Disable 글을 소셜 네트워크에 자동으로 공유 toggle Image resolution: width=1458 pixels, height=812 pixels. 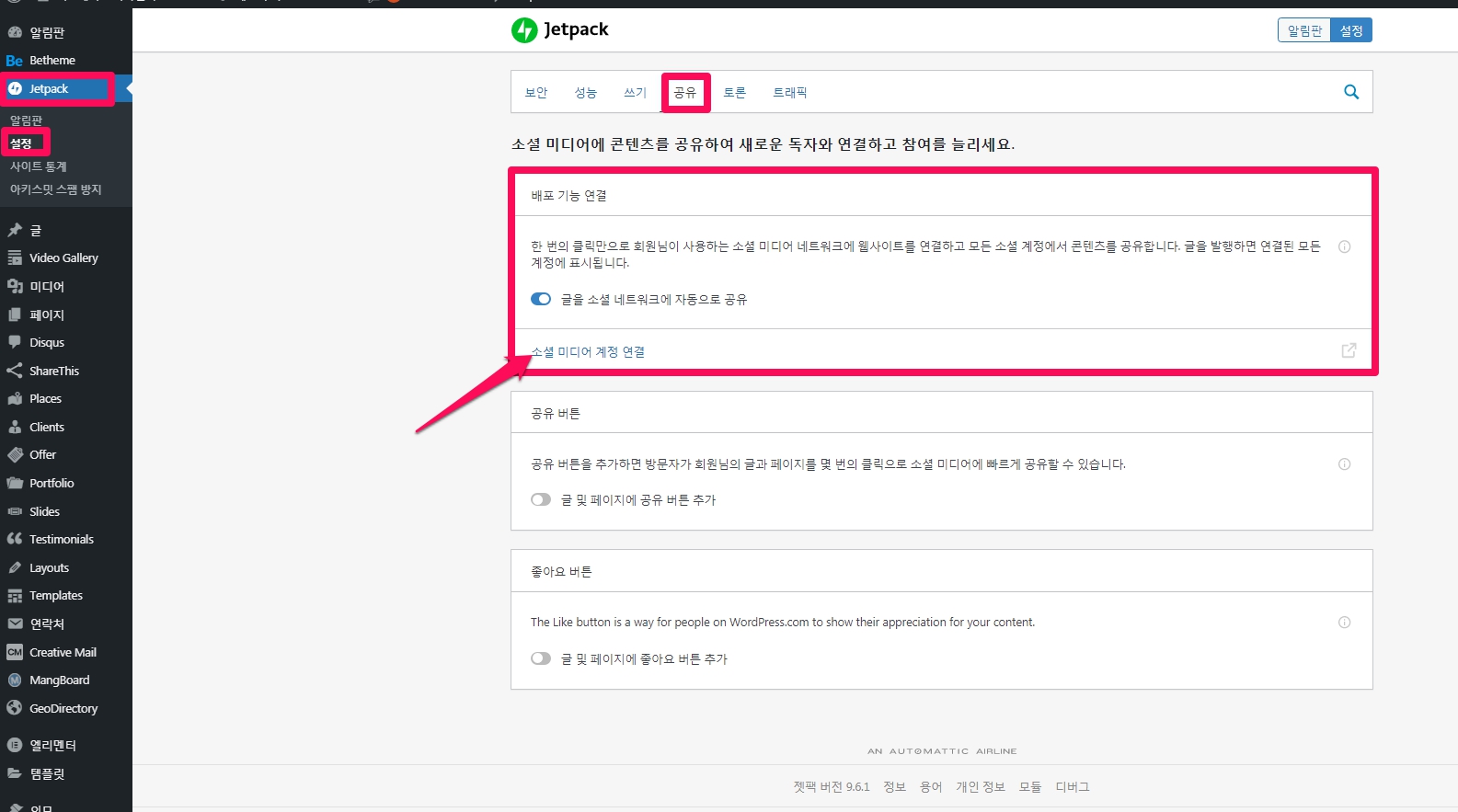click(x=541, y=299)
